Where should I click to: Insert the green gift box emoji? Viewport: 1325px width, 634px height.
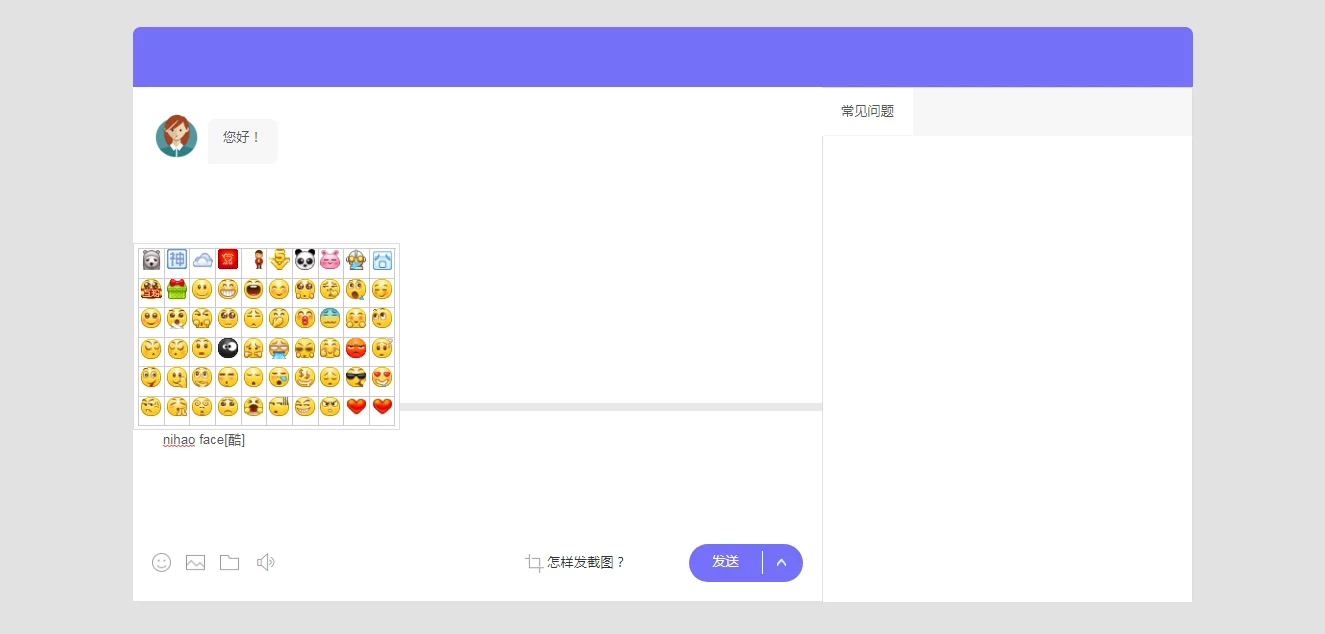(x=177, y=290)
